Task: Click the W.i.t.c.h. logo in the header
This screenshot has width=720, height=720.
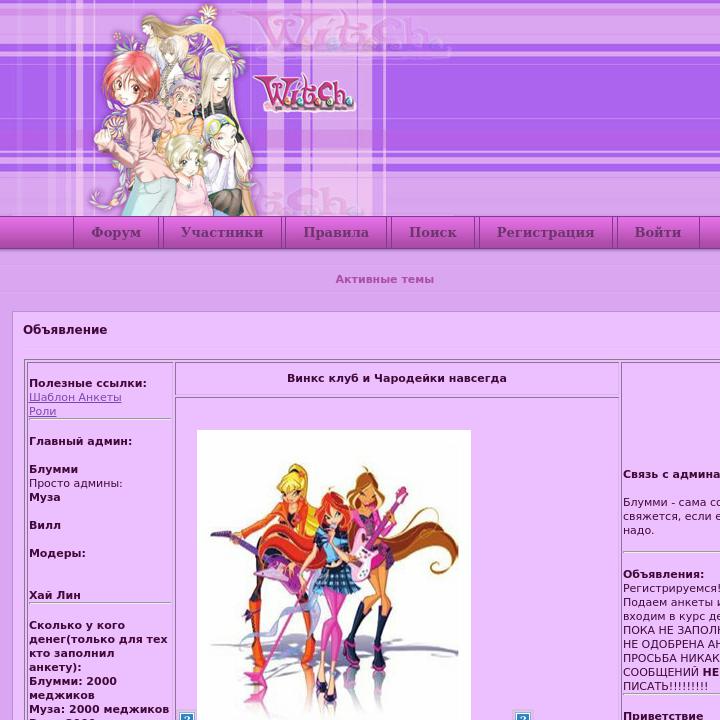Action: (304, 93)
